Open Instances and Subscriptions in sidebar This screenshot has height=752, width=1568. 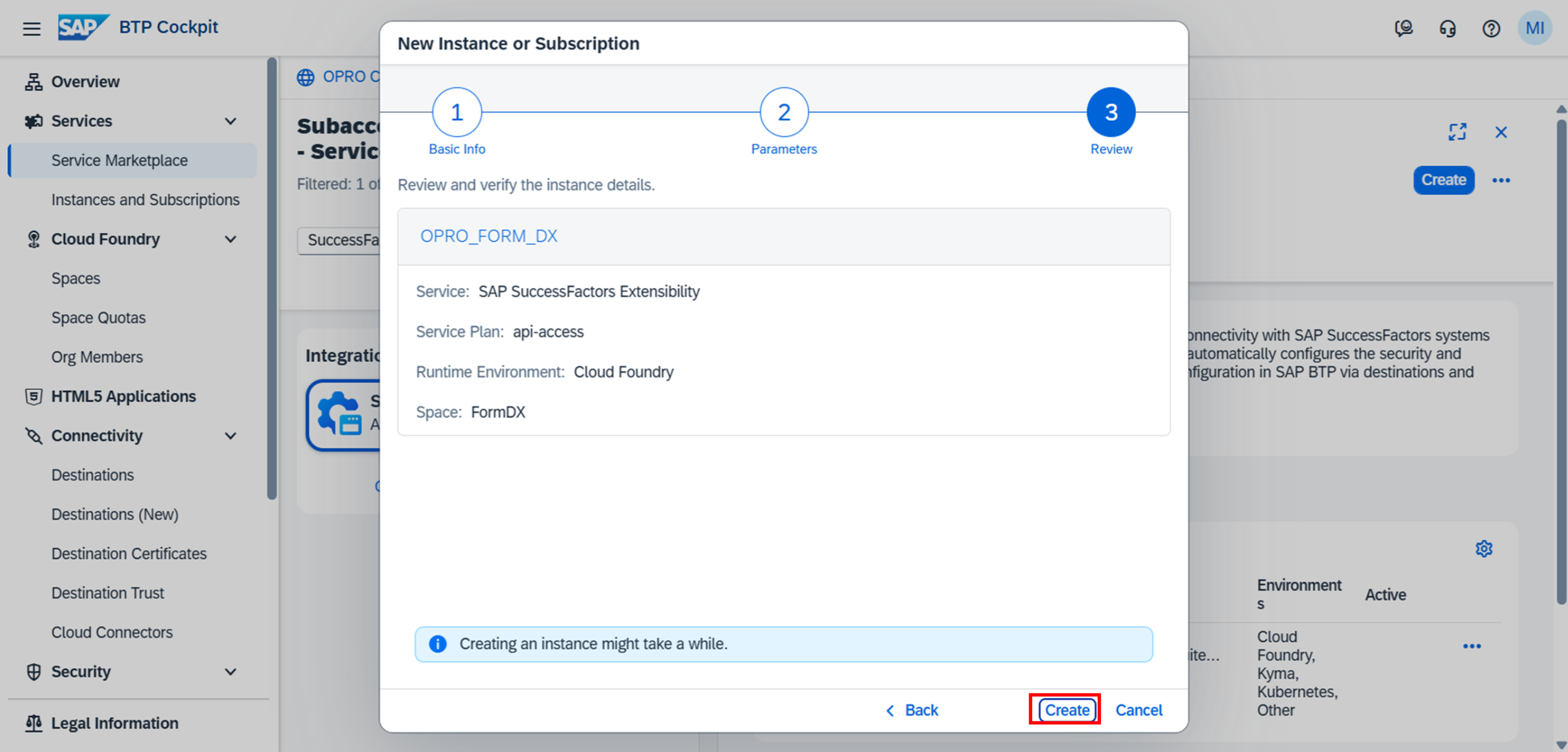tap(145, 200)
